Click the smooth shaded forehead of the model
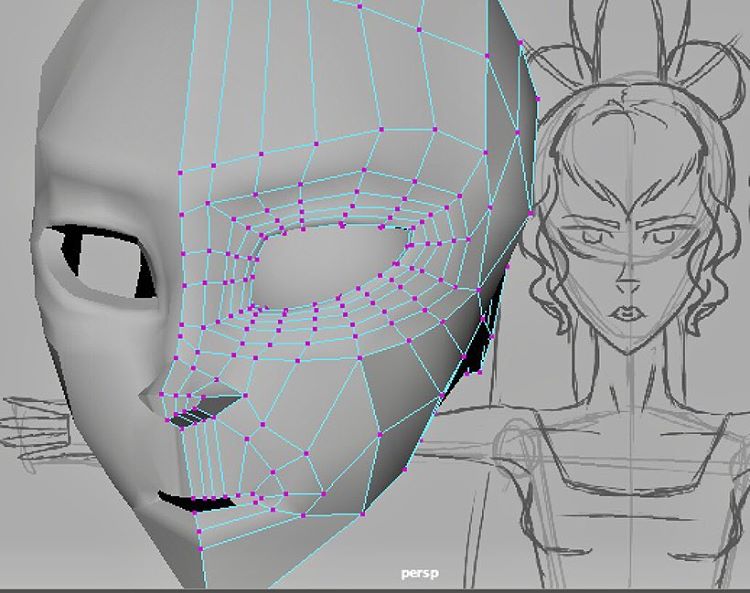Screen dimensions: 750x593 [110, 120]
